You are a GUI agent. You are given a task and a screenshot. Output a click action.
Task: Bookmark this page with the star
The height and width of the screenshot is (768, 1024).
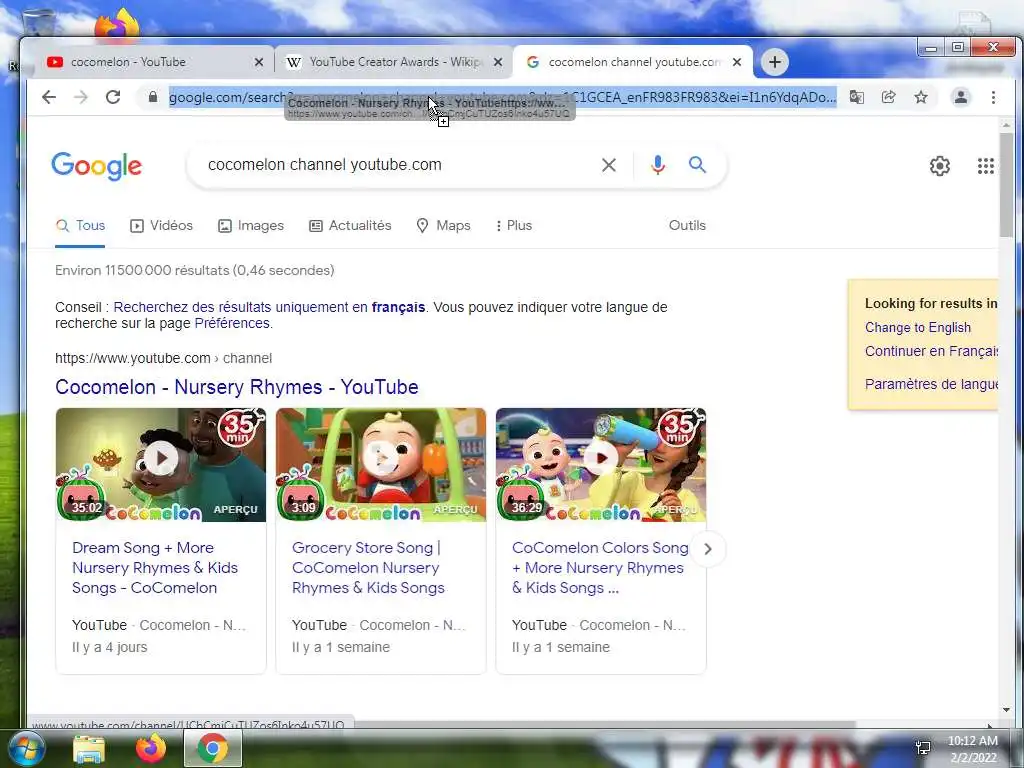pos(921,97)
